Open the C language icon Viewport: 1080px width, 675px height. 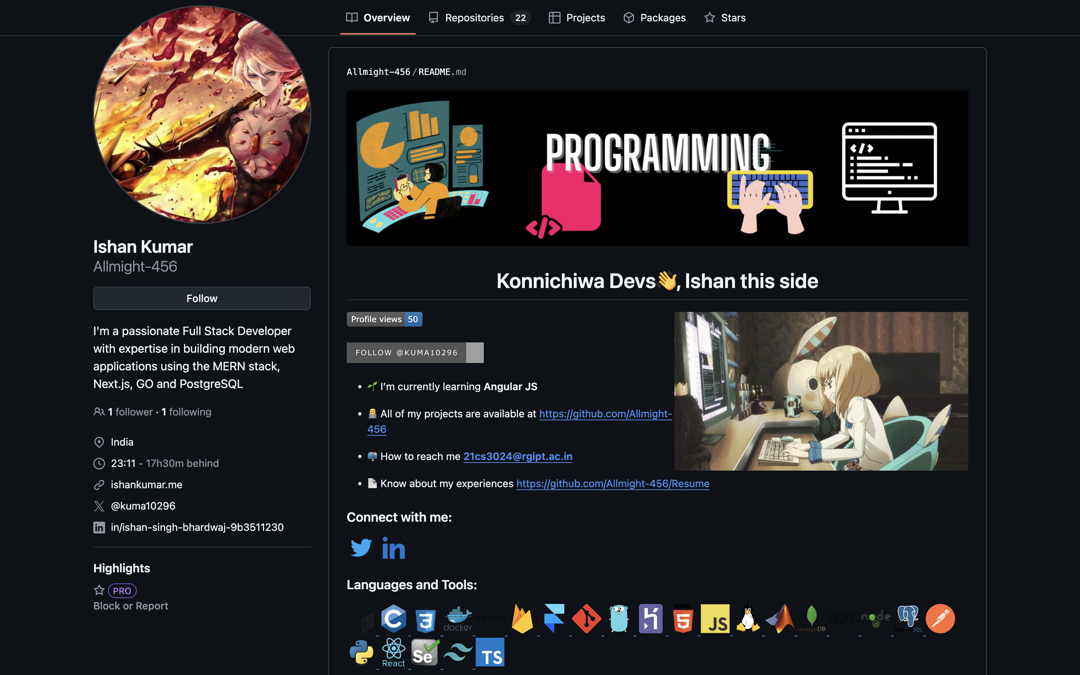(393, 619)
